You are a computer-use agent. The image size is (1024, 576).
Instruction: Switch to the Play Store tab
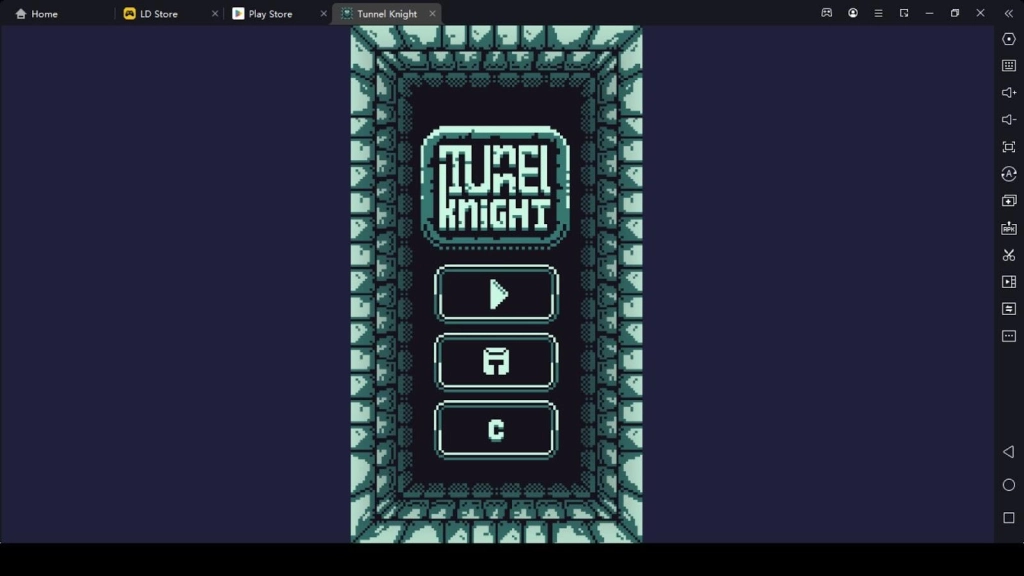point(272,13)
